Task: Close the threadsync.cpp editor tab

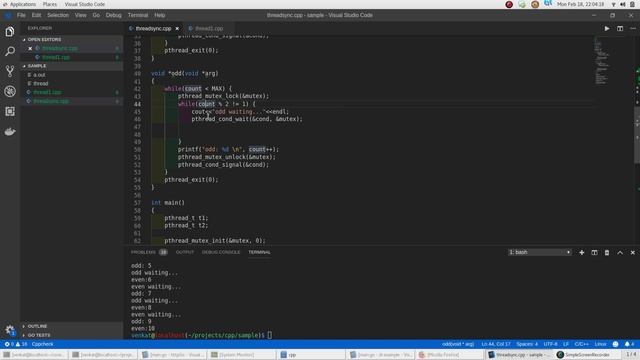Action: 177,29
